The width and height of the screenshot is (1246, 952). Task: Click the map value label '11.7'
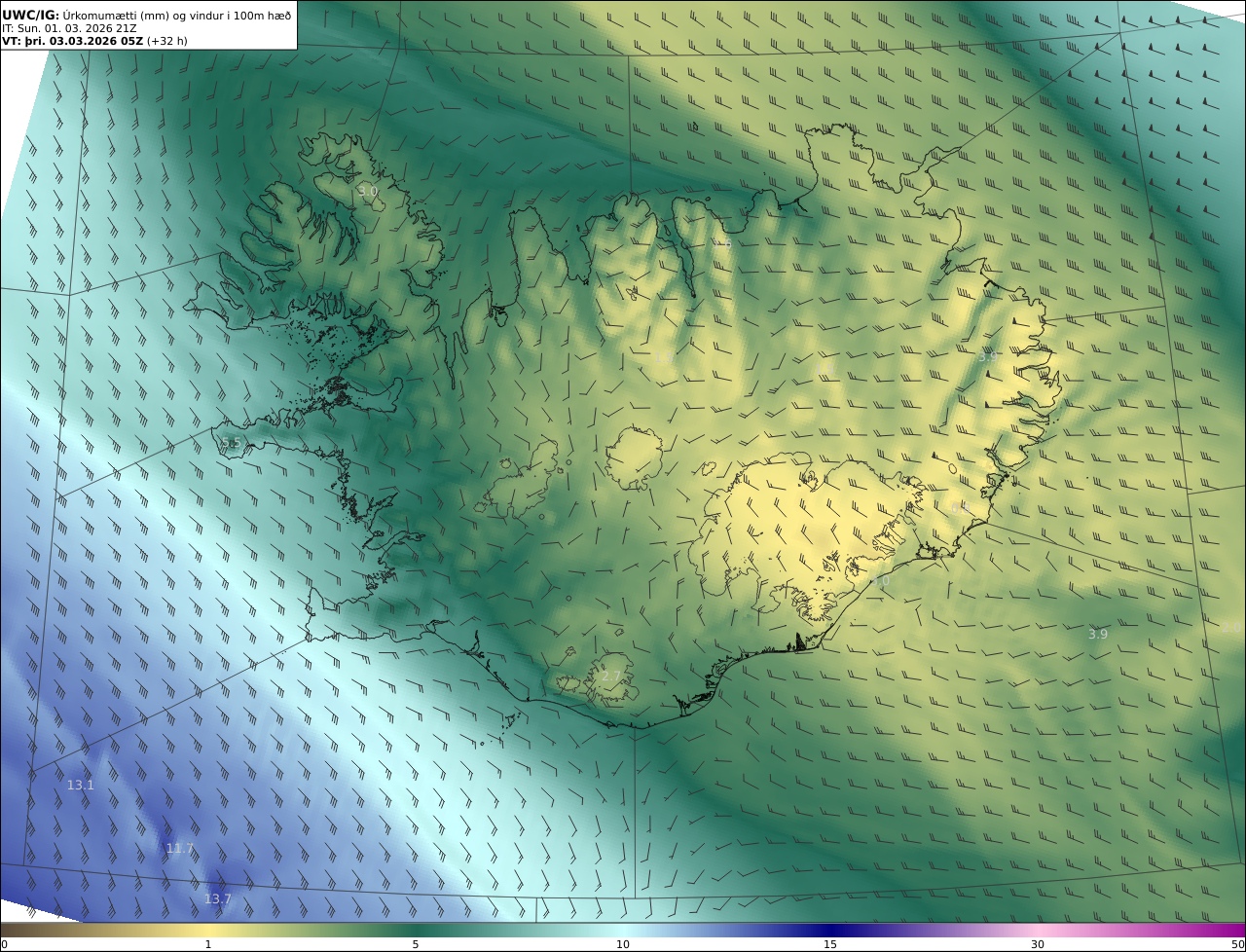(x=179, y=849)
